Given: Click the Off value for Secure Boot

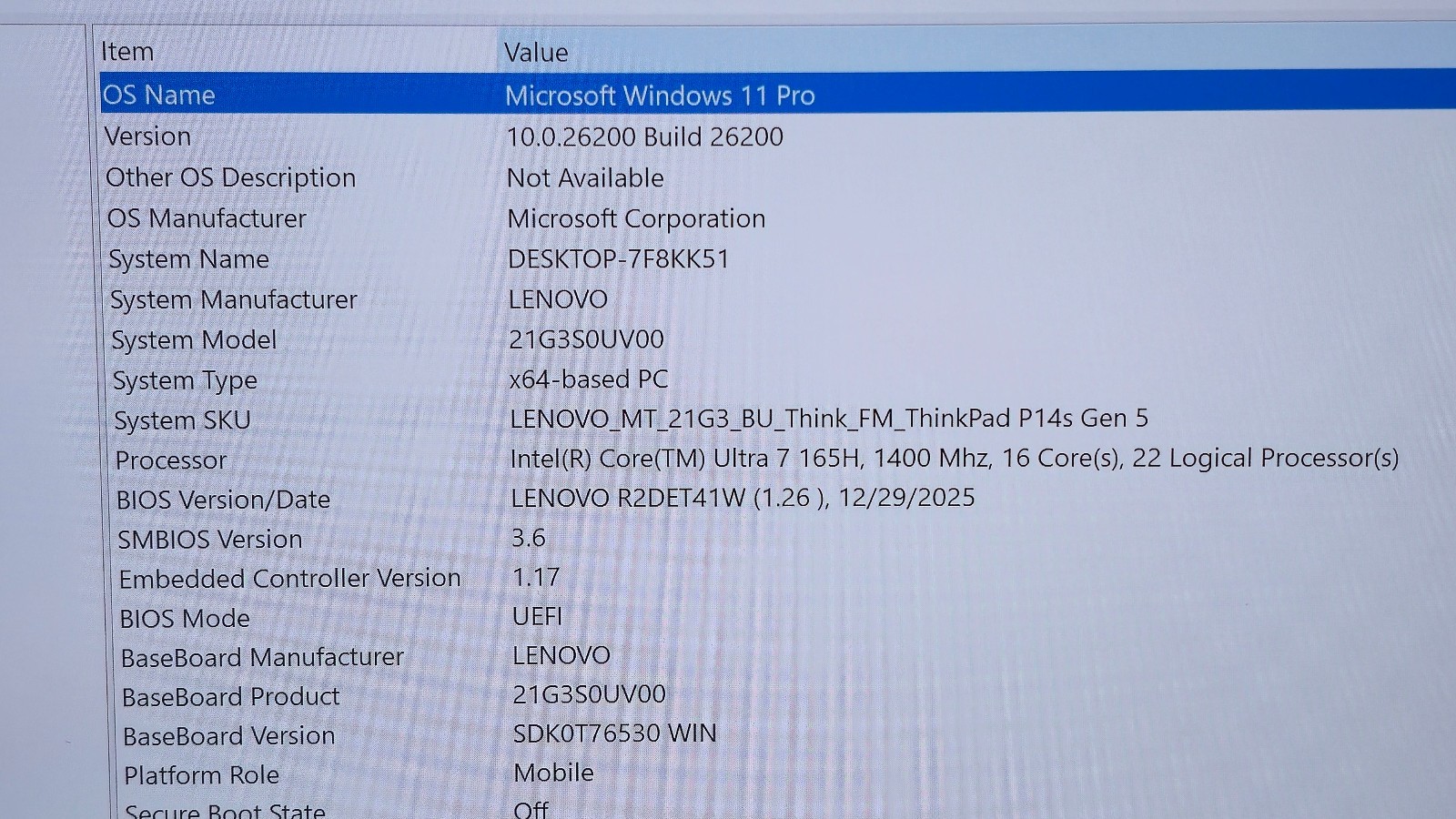Looking at the screenshot, I should pos(531,808).
